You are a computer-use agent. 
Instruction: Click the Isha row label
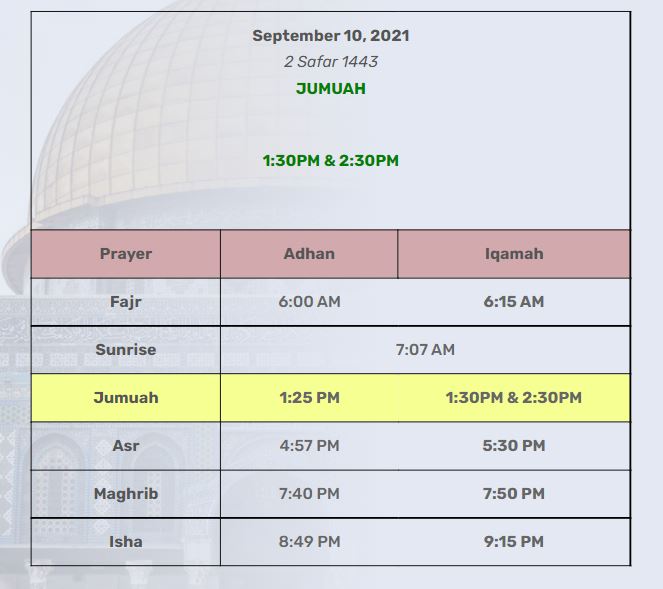coord(126,542)
